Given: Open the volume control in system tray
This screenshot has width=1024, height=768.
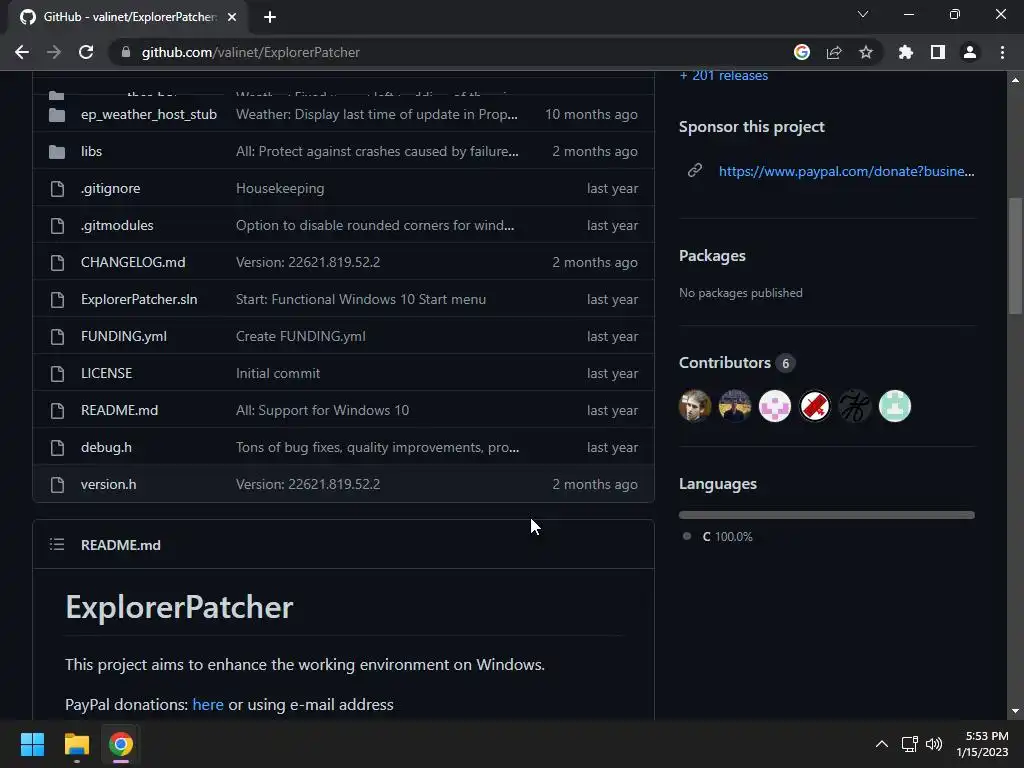Looking at the screenshot, I should pos(934,744).
